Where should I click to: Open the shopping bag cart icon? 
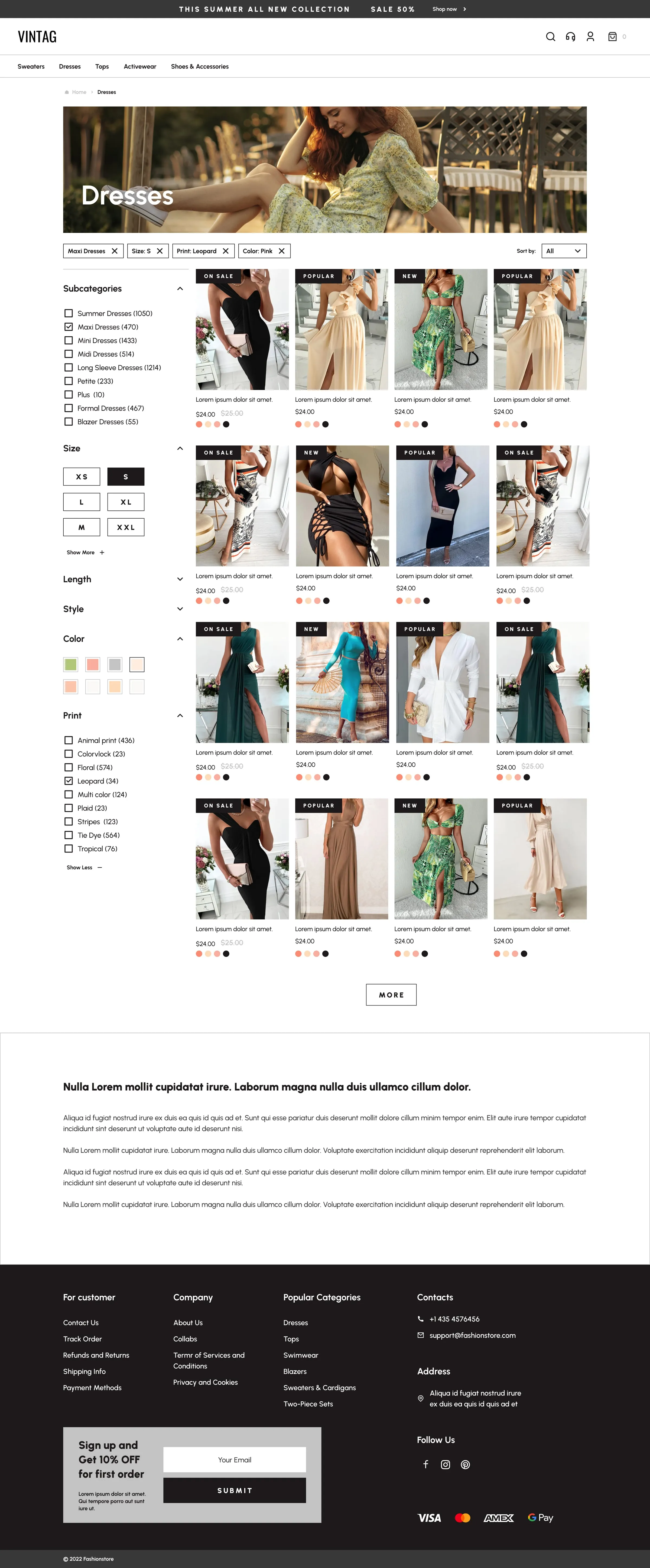coord(612,37)
